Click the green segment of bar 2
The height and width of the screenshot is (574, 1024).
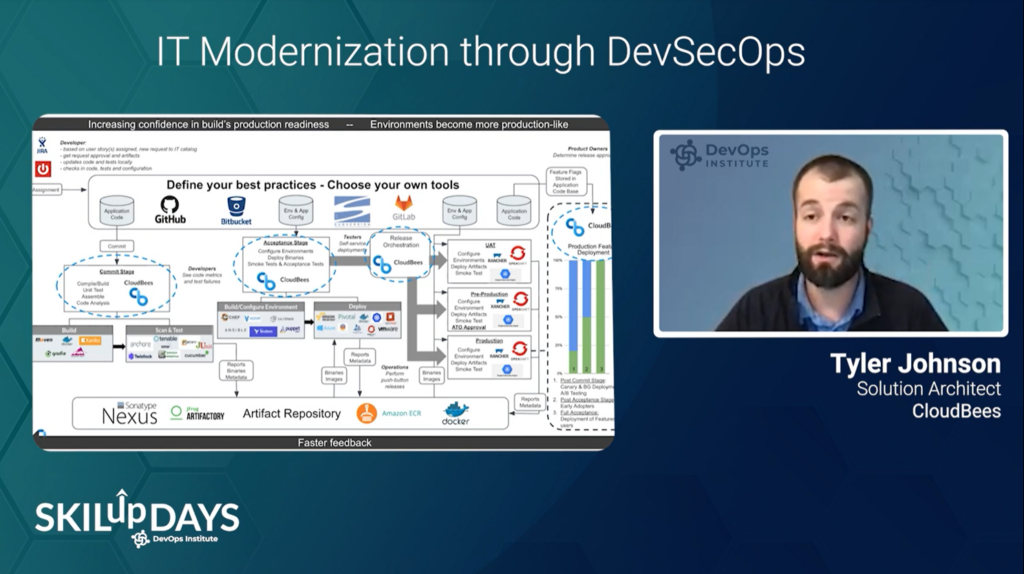(586, 345)
